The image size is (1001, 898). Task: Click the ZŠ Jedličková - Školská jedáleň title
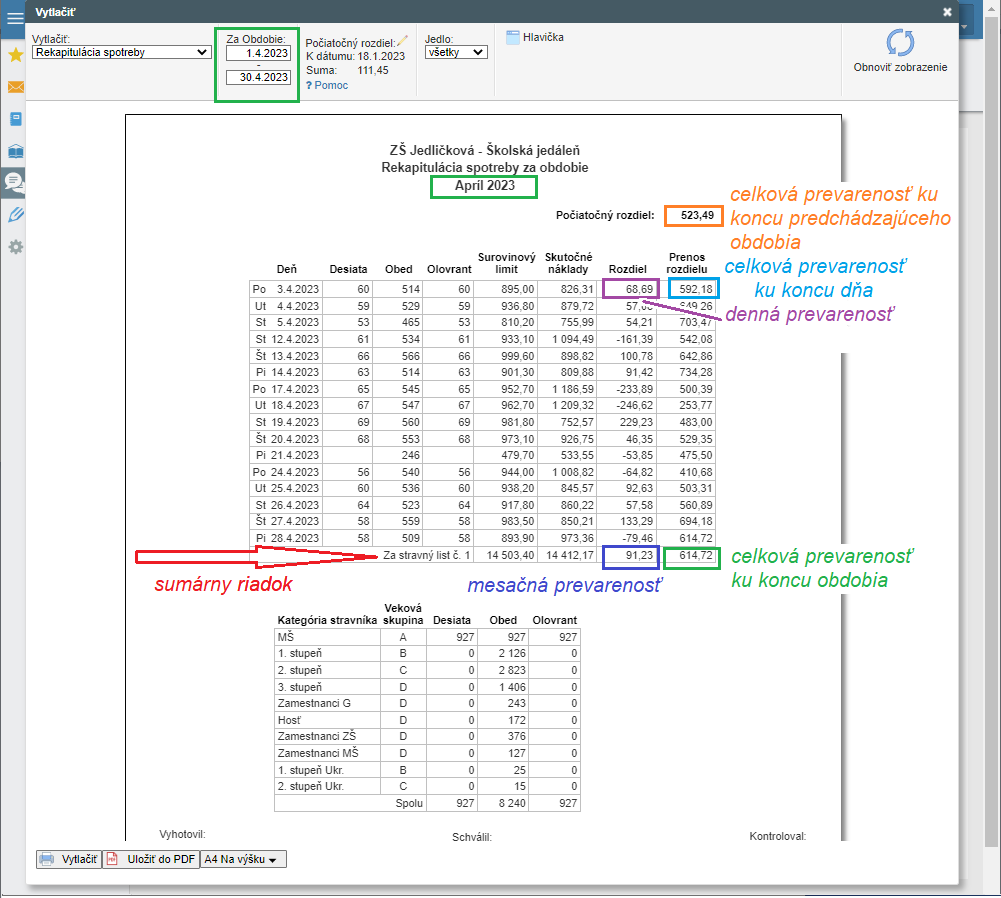coord(485,151)
